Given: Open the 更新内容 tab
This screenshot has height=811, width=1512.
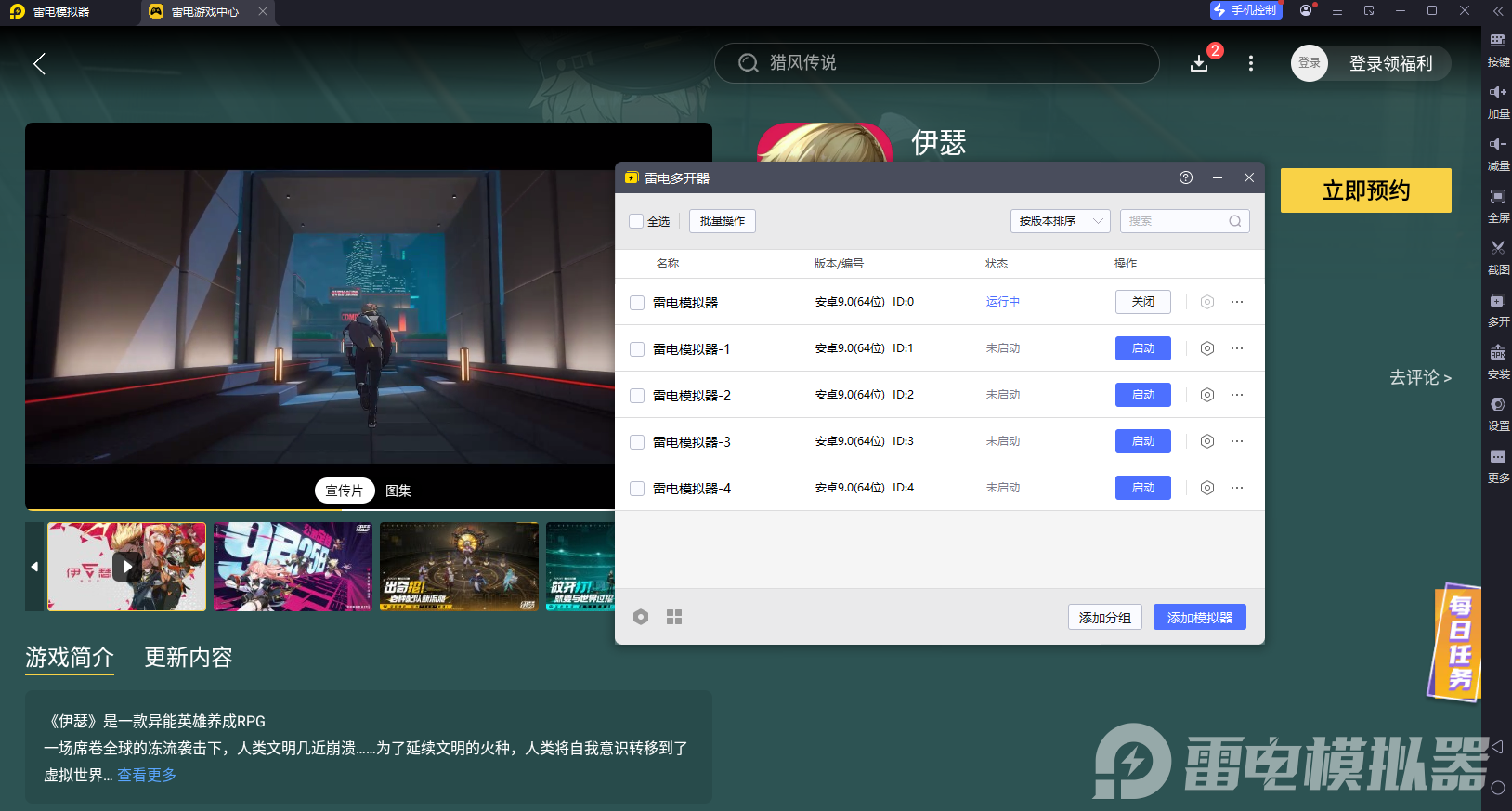Looking at the screenshot, I should 189,658.
